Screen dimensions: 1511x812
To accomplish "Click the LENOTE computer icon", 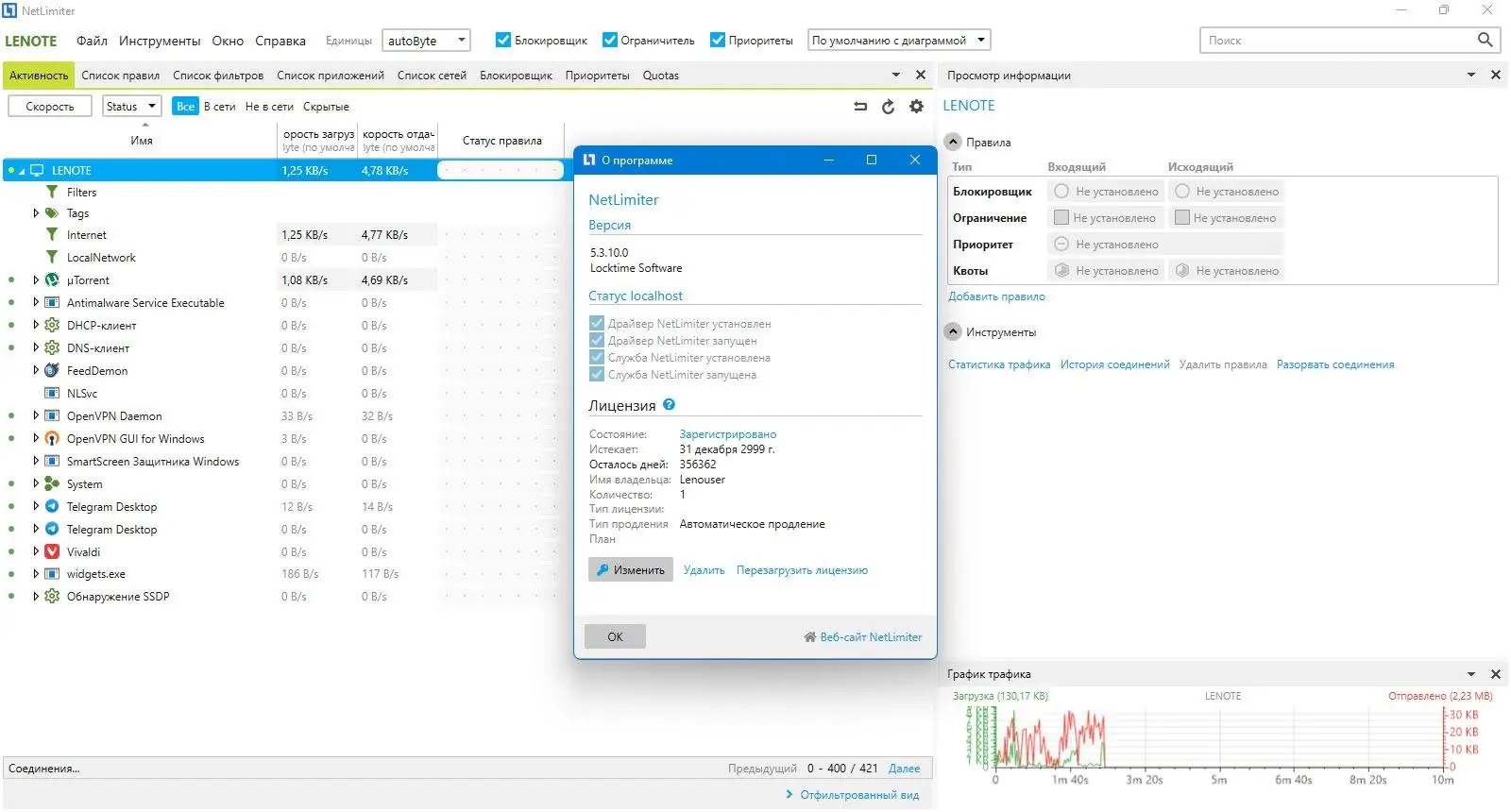I will (x=38, y=171).
